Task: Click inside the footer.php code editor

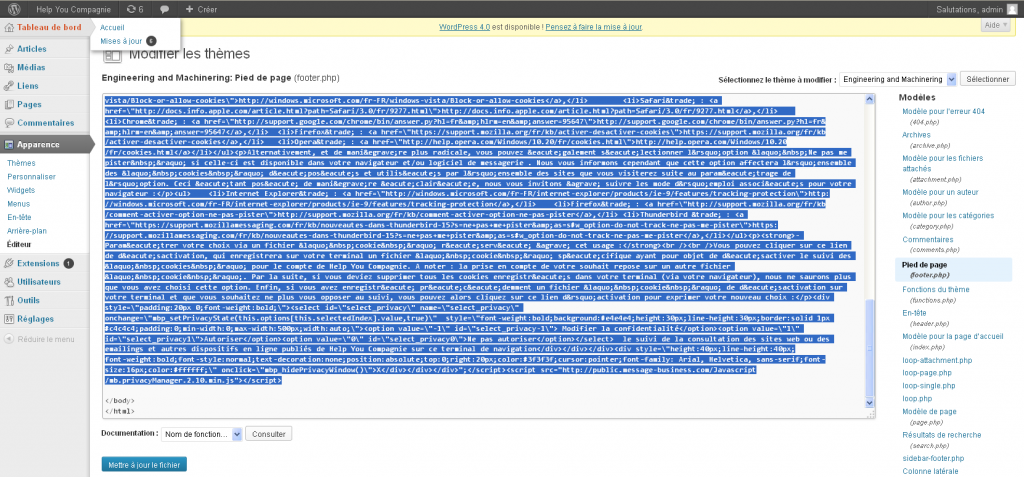Action: (488, 255)
